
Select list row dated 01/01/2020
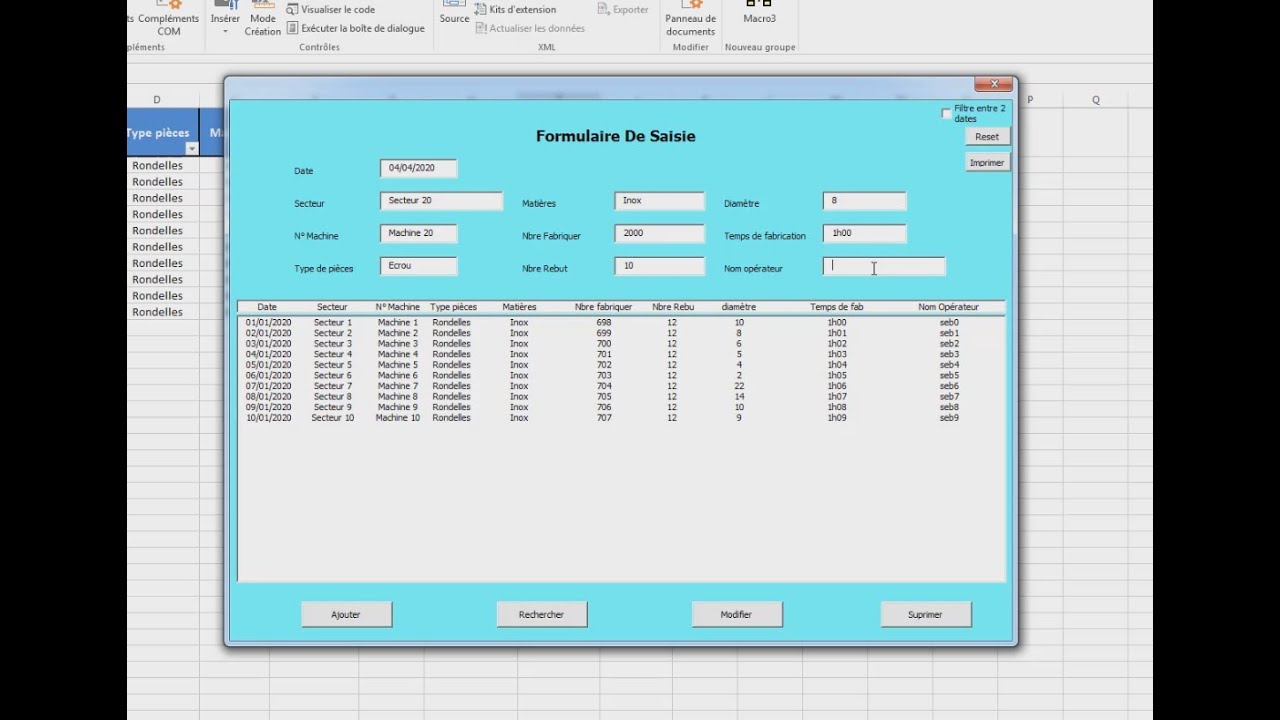pos(620,323)
